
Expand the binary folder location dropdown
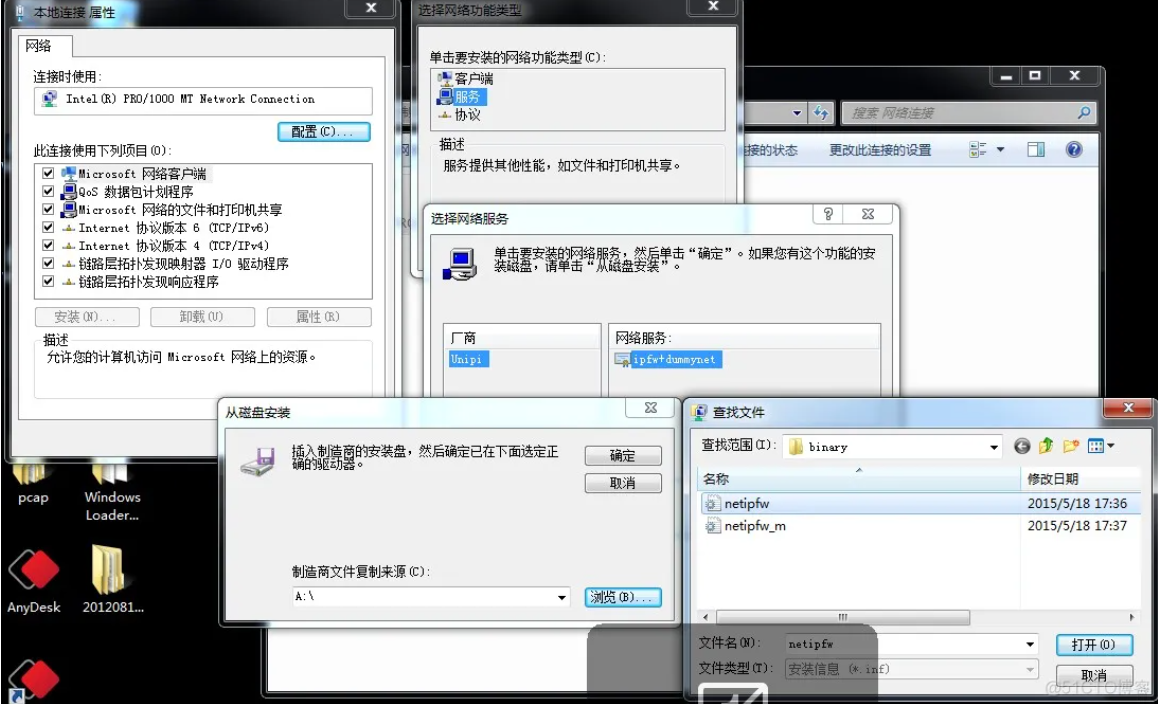pos(994,447)
